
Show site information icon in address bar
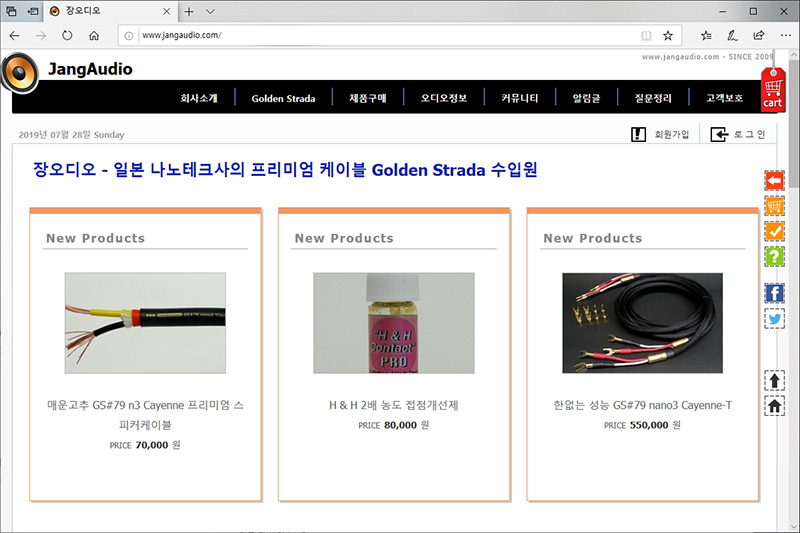pos(129,35)
